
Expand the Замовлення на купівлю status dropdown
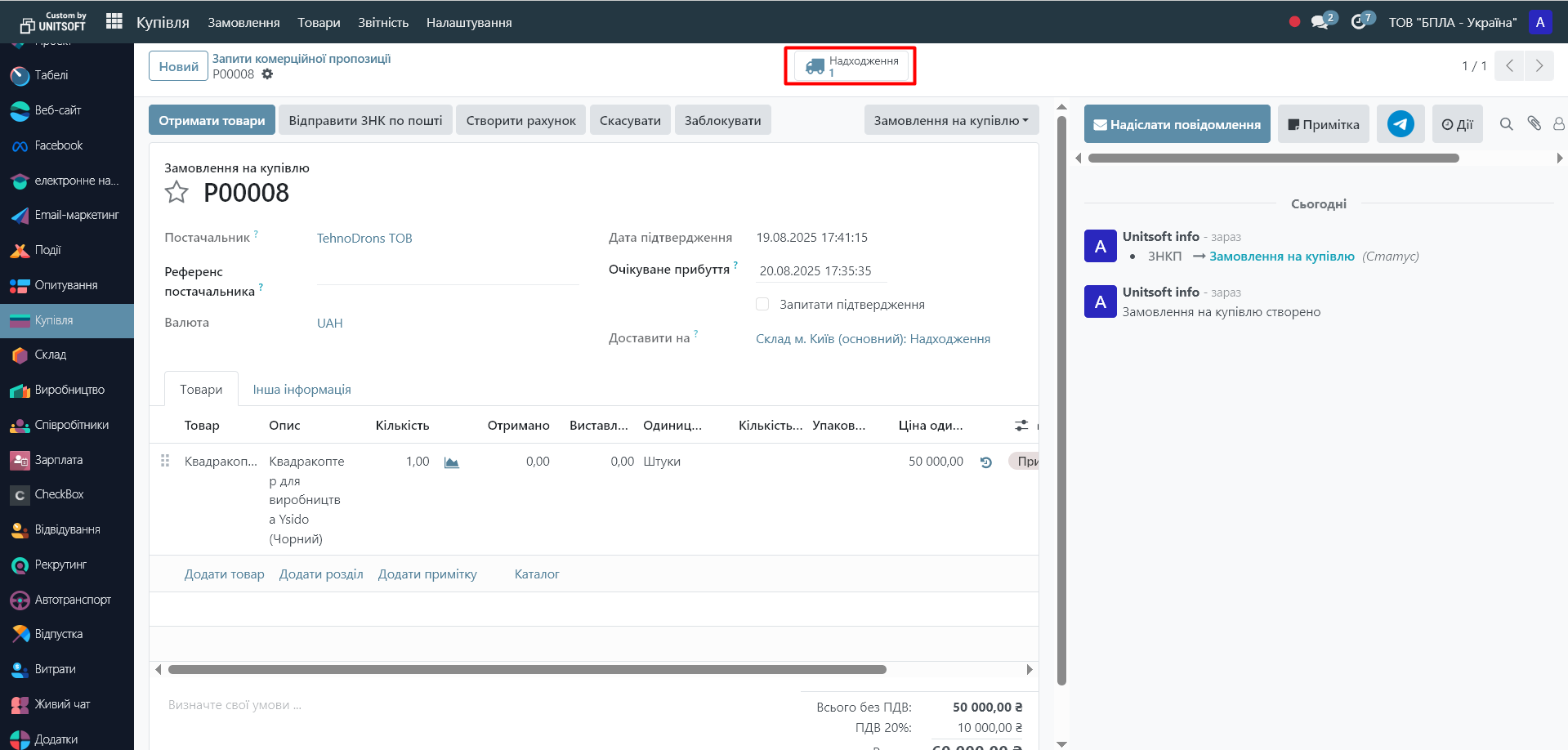tap(951, 120)
